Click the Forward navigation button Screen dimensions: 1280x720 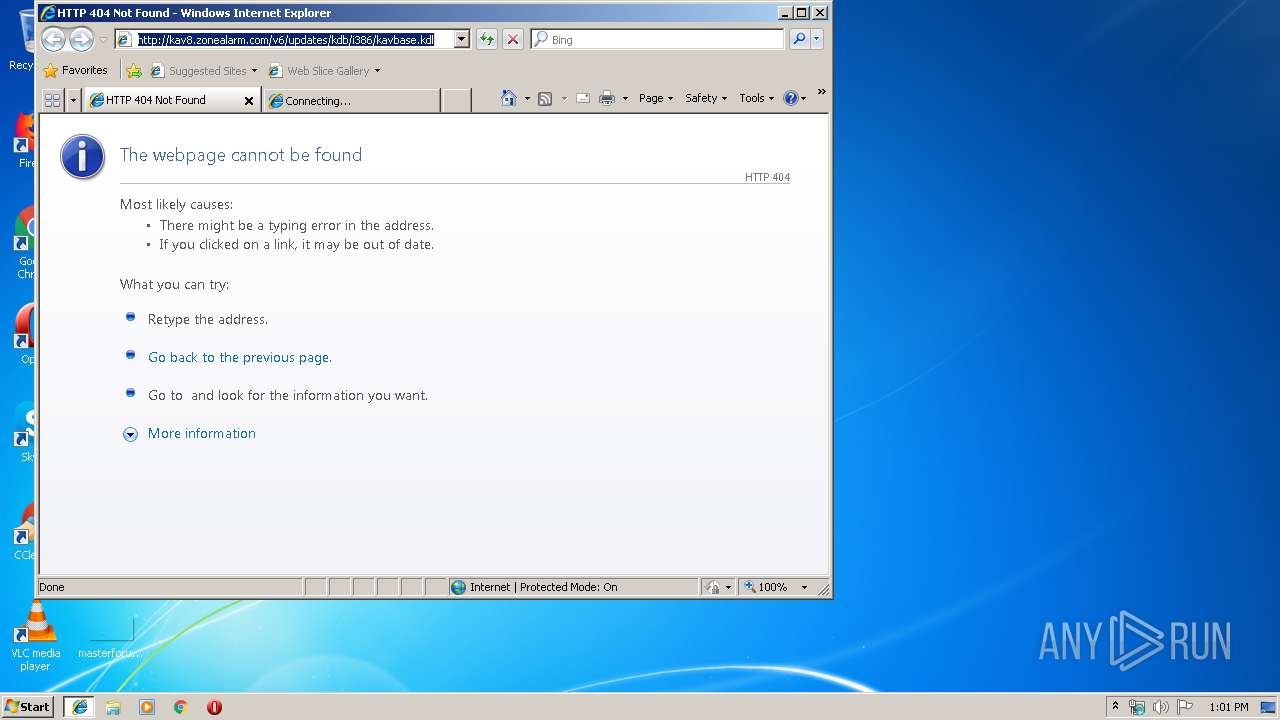click(81, 39)
